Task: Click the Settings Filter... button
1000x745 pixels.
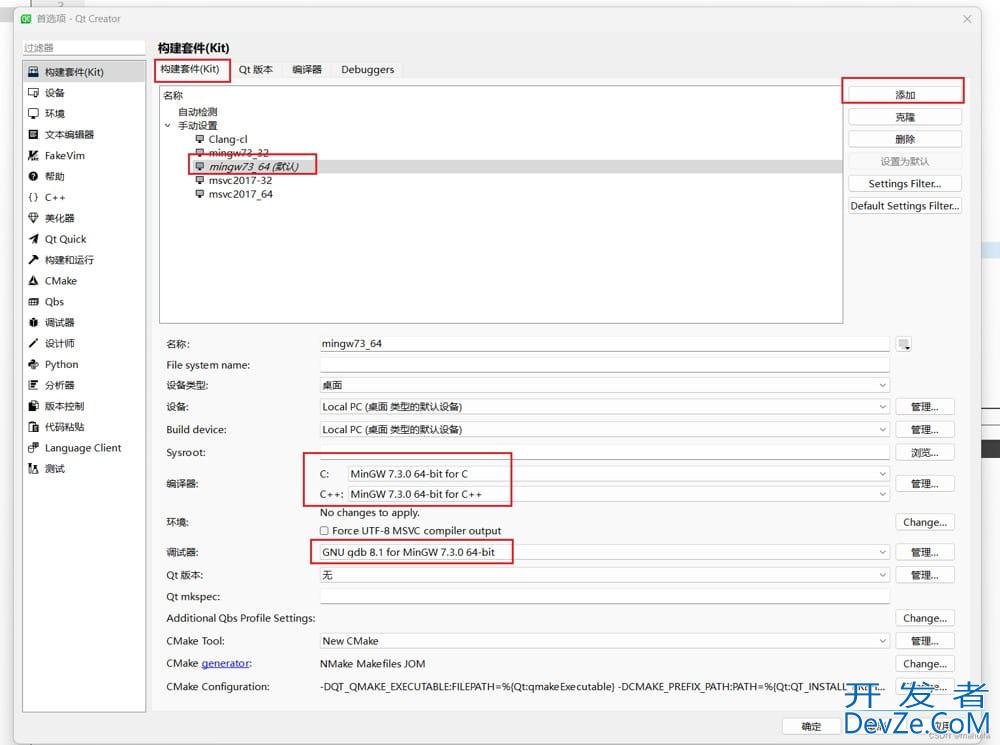Action: pyautogui.click(x=905, y=184)
